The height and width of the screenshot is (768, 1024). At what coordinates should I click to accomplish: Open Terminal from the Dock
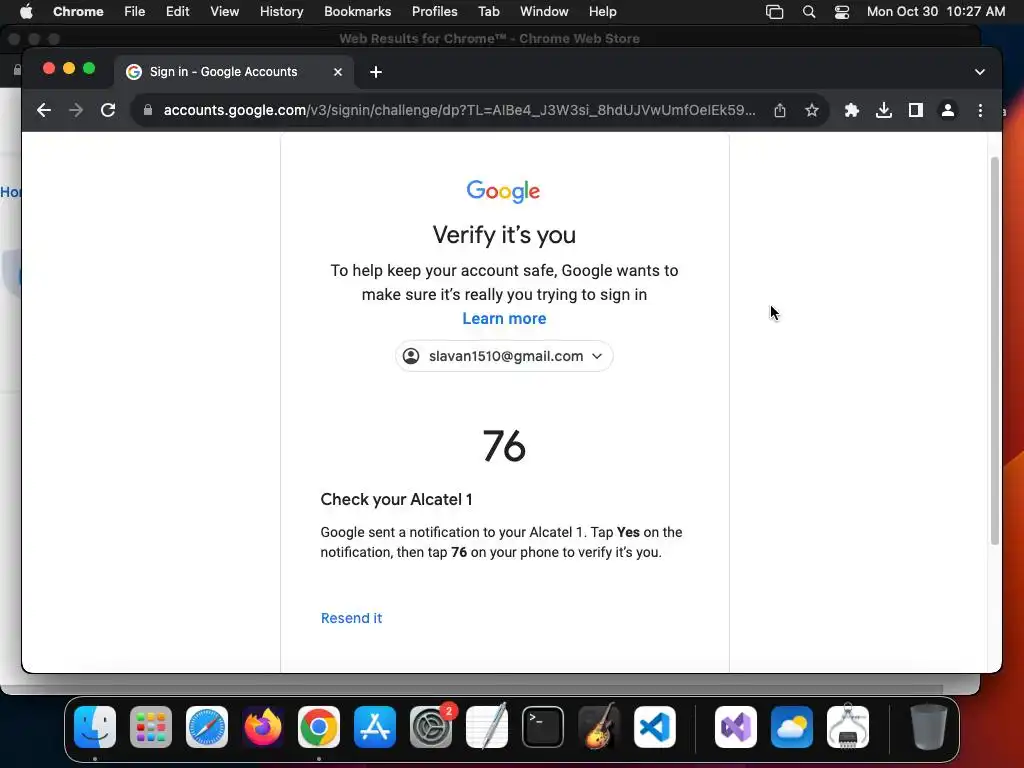point(543,727)
